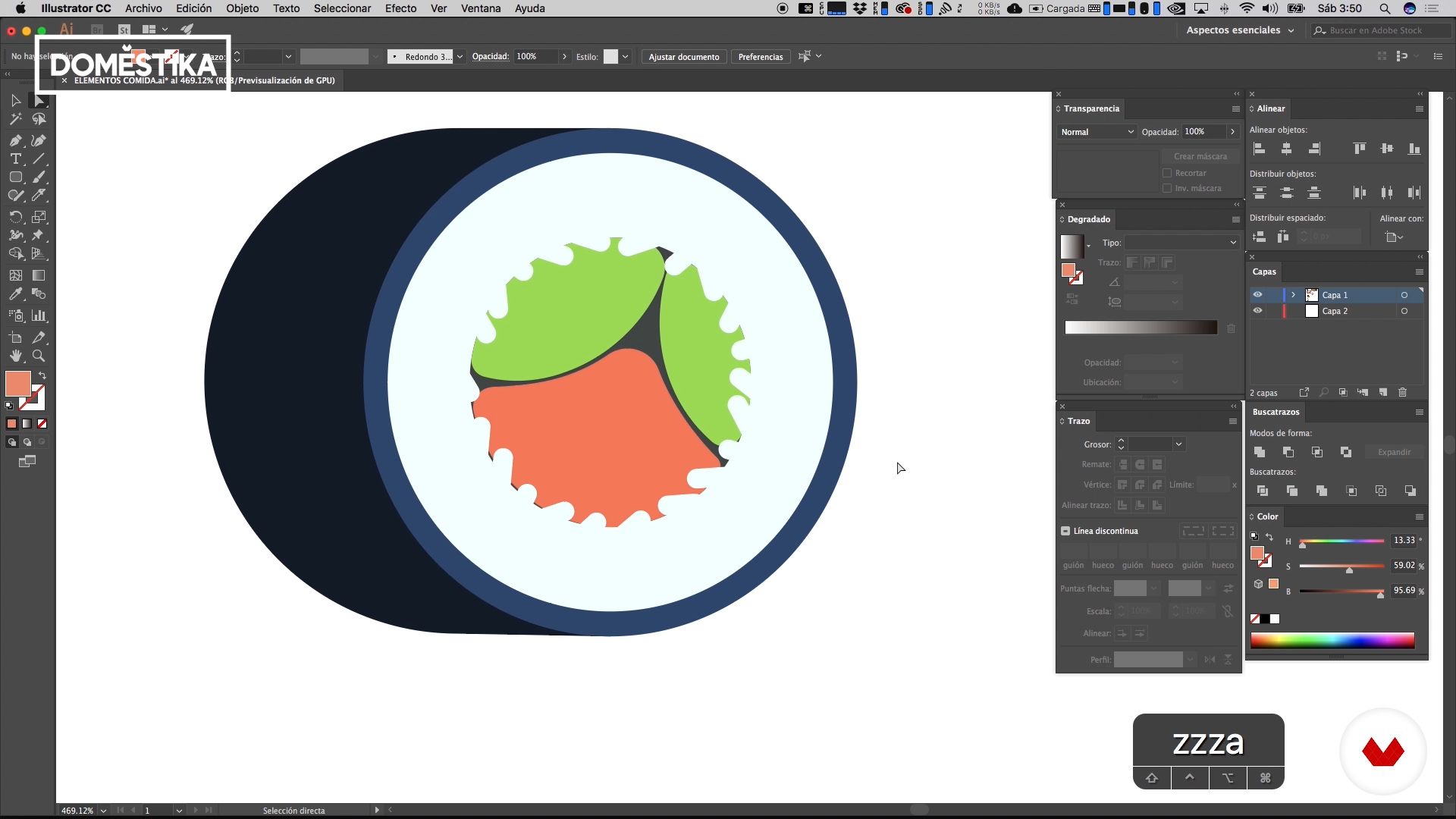
Task: Click the Unite shape mode icon in Pathfinder
Action: pyautogui.click(x=1260, y=452)
